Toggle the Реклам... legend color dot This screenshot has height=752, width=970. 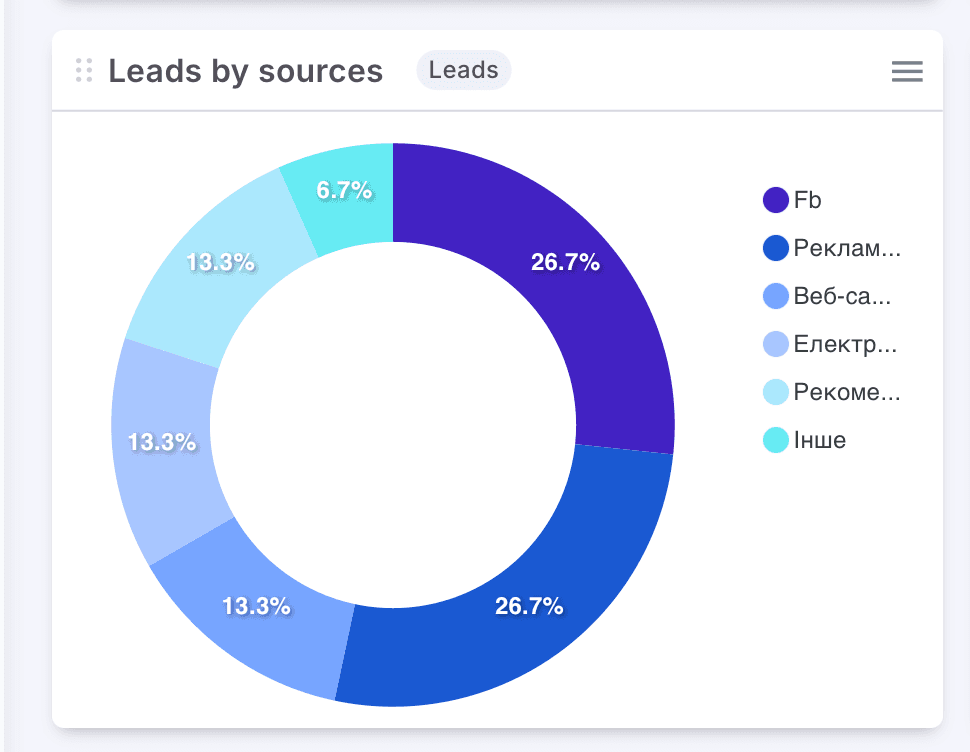(776, 248)
